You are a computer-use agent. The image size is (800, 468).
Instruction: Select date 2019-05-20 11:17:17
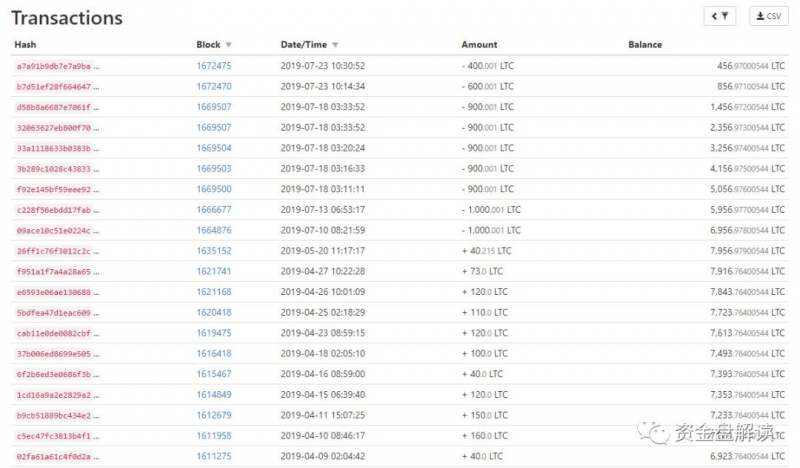point(322,251)
